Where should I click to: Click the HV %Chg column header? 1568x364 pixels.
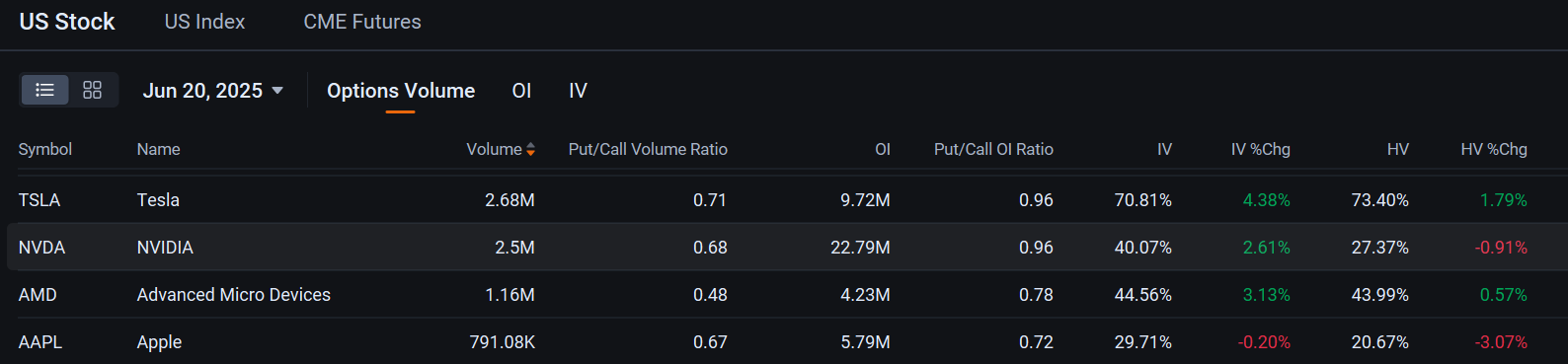tap(1494, 149)
